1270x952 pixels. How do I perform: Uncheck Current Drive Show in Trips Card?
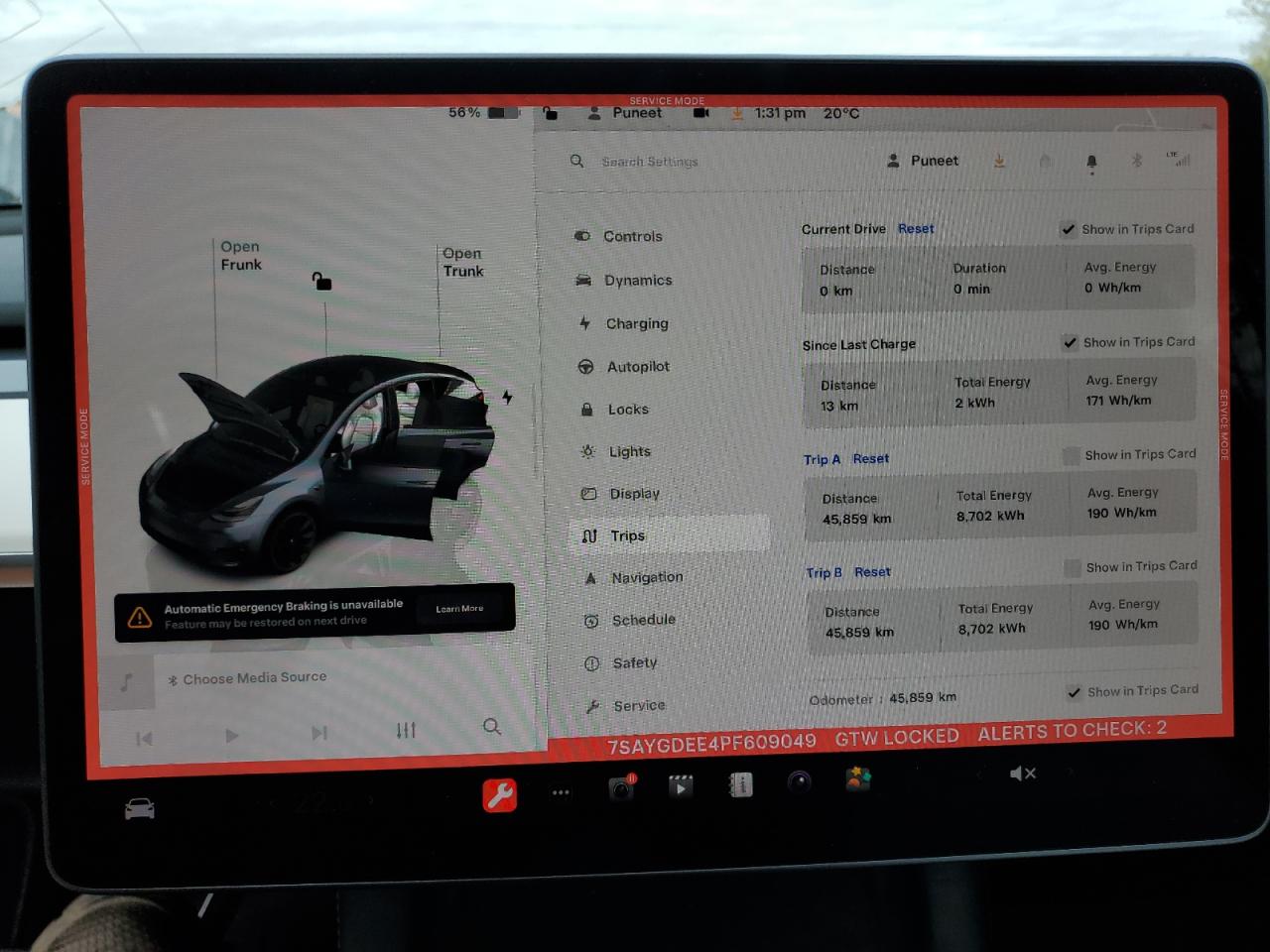pos(1068,229)
